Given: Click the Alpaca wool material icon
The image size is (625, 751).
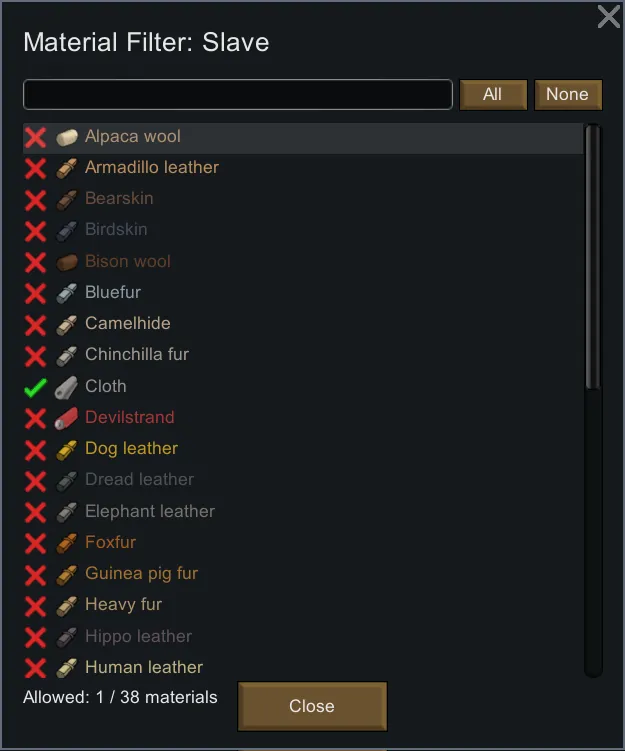Looking at the screenshot, I should (67, 137).
